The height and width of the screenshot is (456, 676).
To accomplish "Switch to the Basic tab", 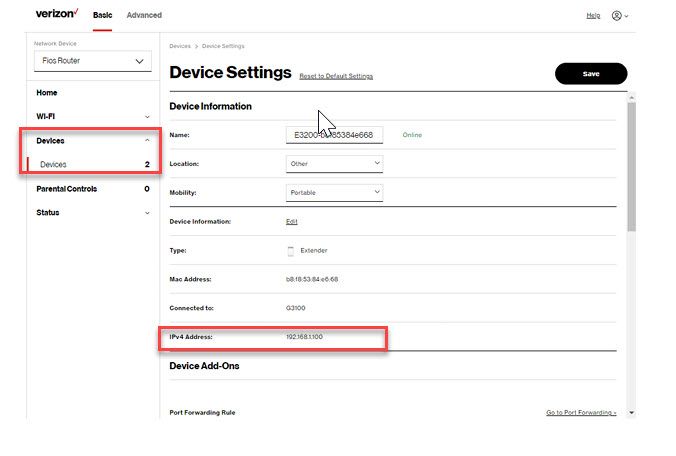I will click(103, 15).
